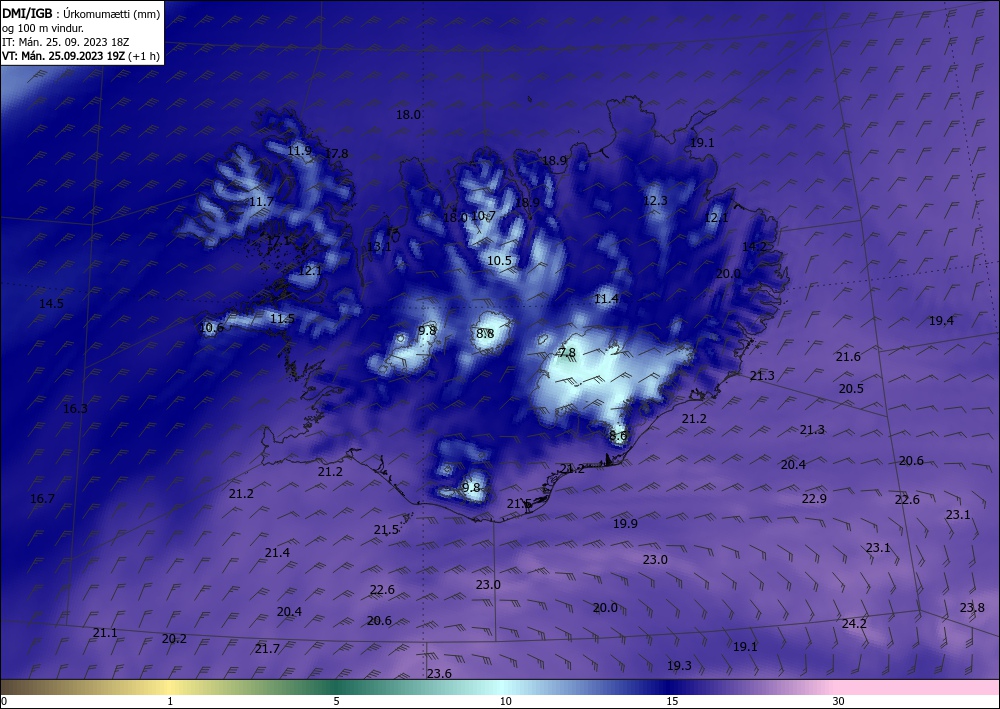Click the 10.5 value label
The width and height of the screenshot is (1000, 709).
(499, 261)
